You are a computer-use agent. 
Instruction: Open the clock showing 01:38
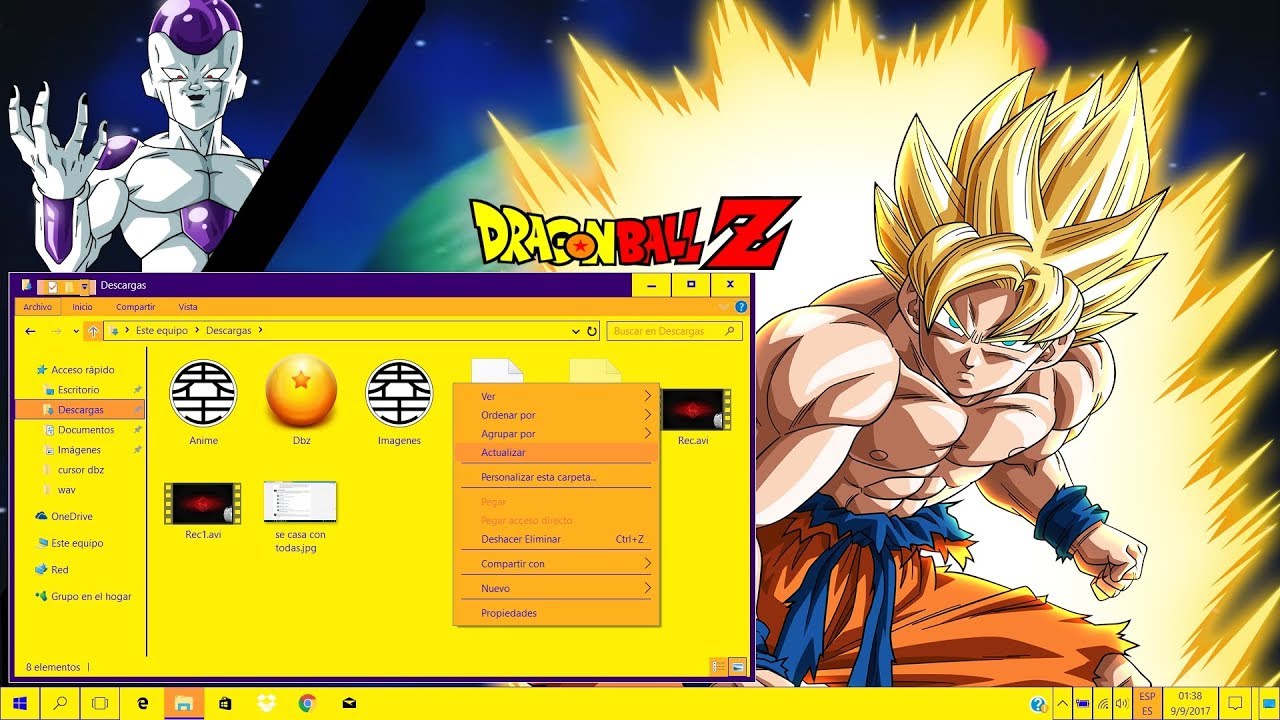pos(1190,703)
